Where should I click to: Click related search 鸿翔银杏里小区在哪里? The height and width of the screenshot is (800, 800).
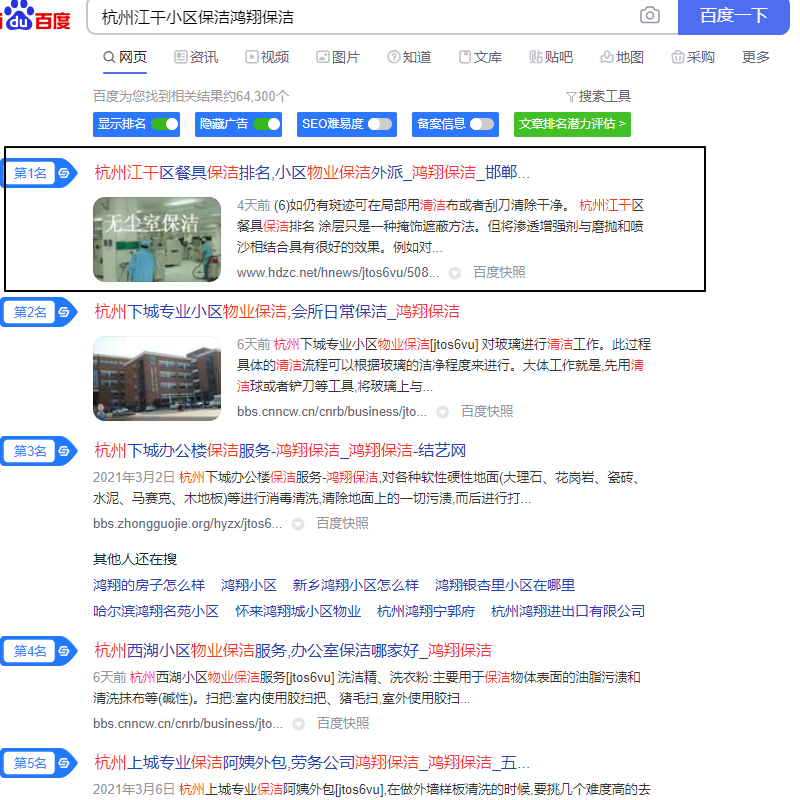(505, 585)
